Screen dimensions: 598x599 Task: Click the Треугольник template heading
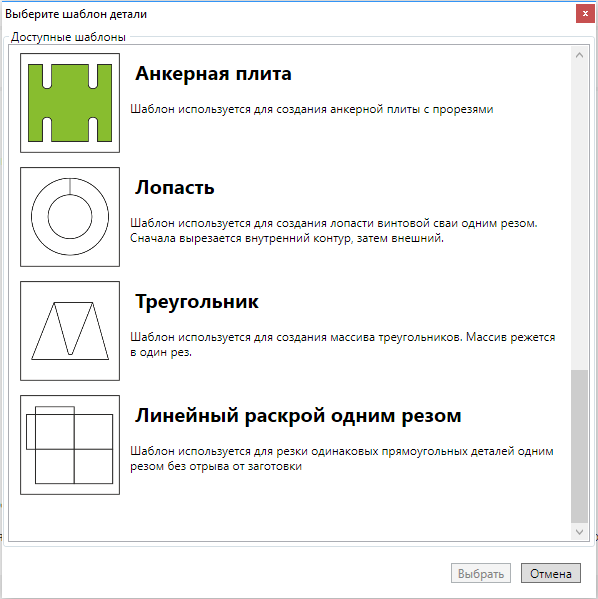(x=197, y=302)
